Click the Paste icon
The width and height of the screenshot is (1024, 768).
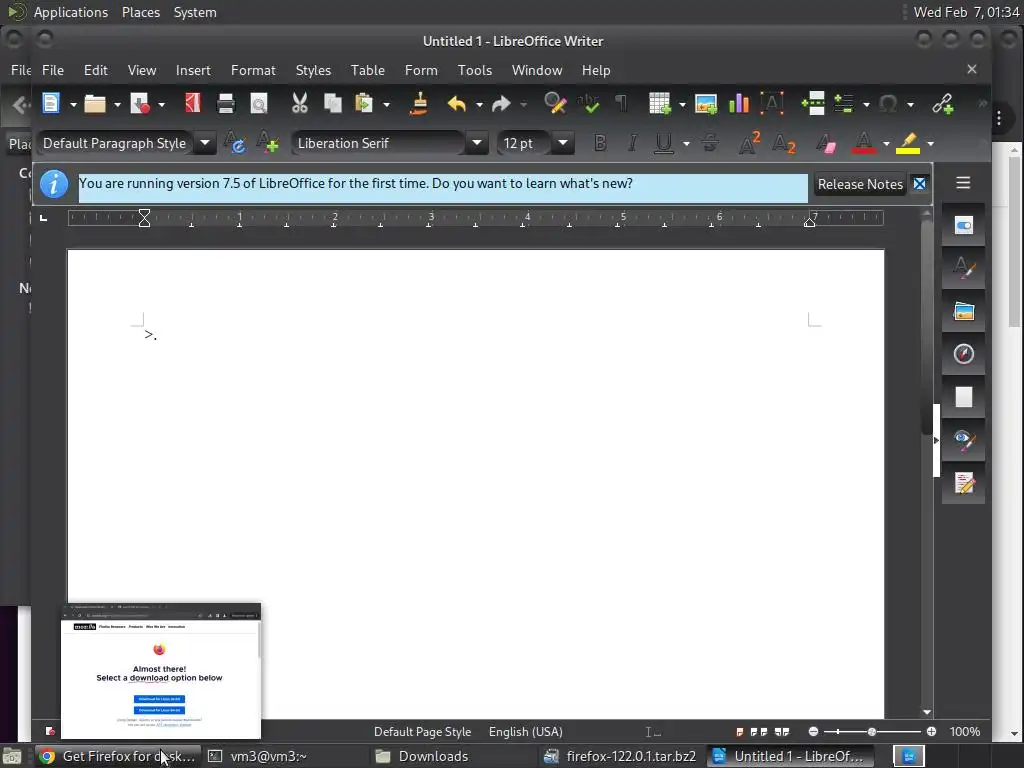[x=364, y=103]
